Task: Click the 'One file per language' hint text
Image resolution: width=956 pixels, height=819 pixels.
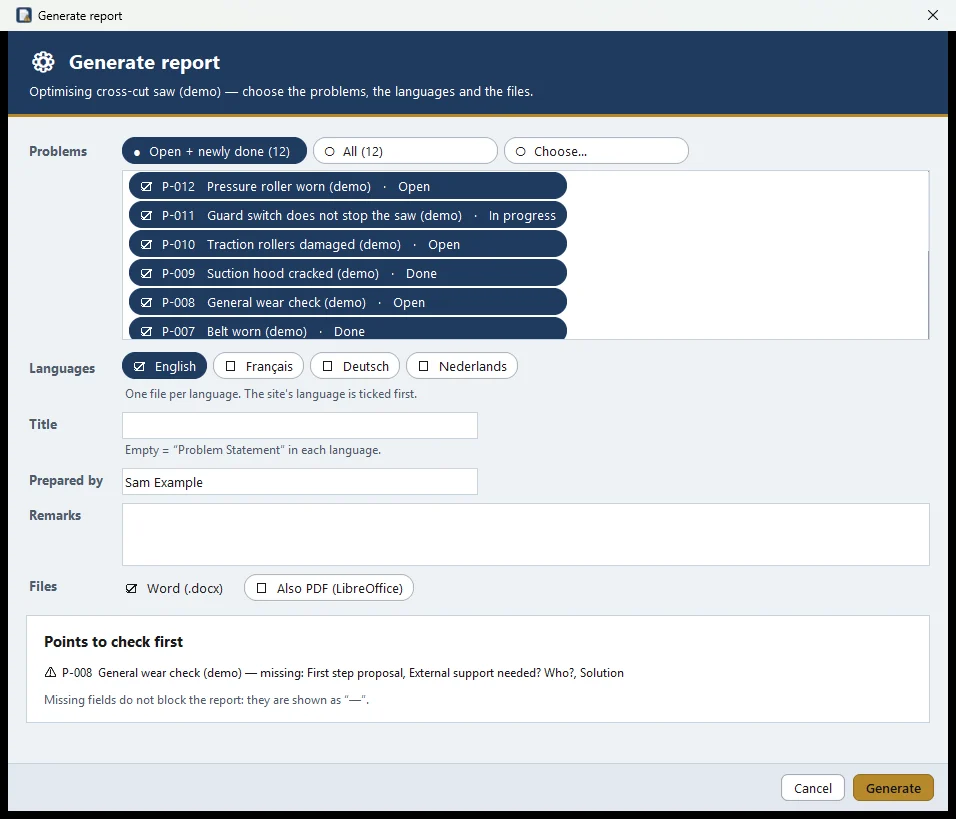Action: [x=271, y=394]
